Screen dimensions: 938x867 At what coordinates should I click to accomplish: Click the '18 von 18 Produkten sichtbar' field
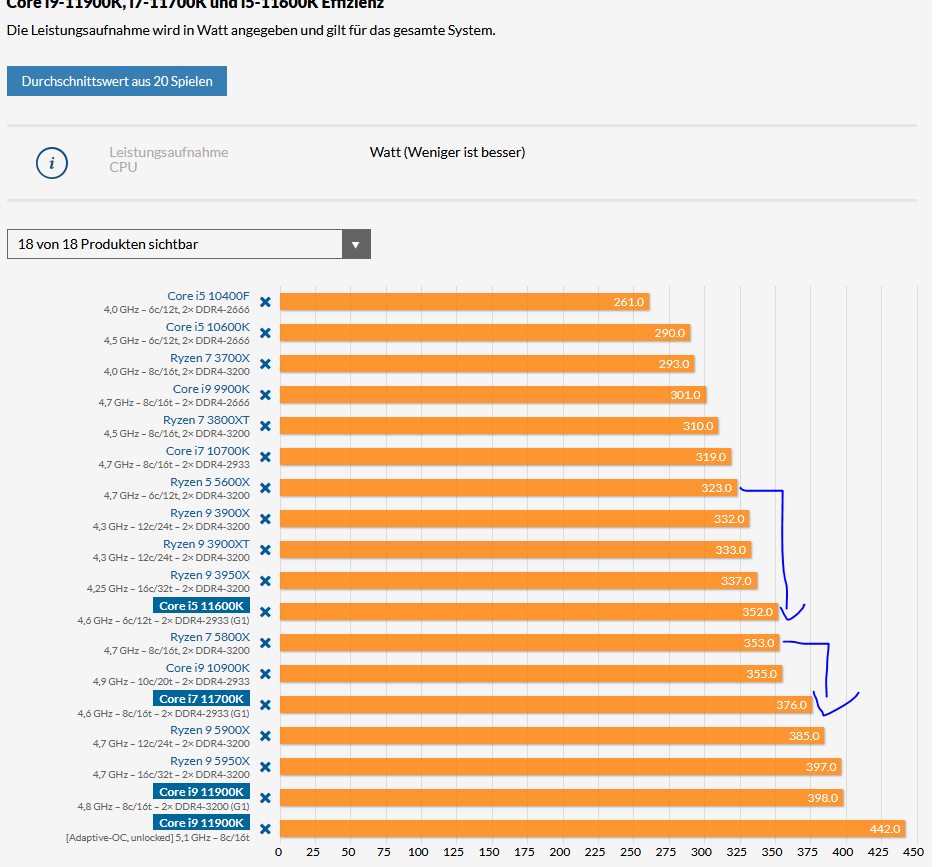click(188, 244)
